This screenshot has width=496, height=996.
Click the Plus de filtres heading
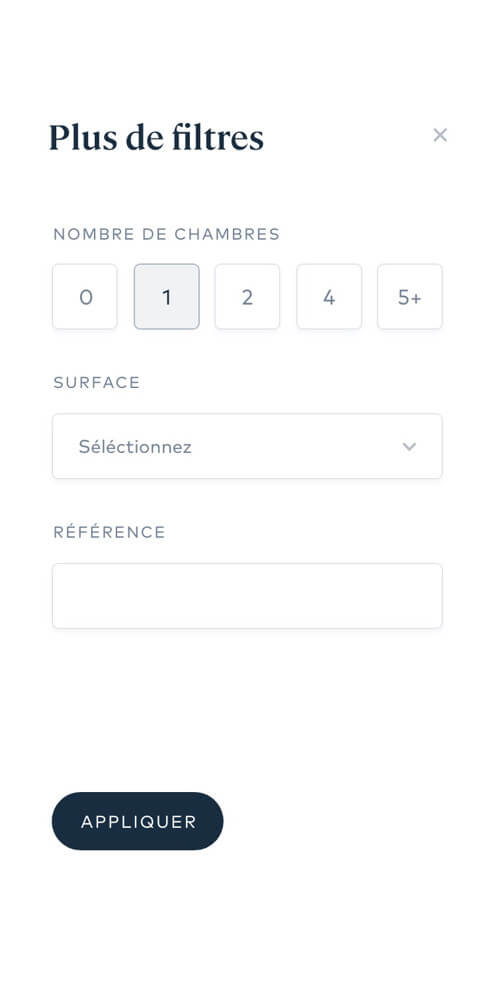(156, 137)
